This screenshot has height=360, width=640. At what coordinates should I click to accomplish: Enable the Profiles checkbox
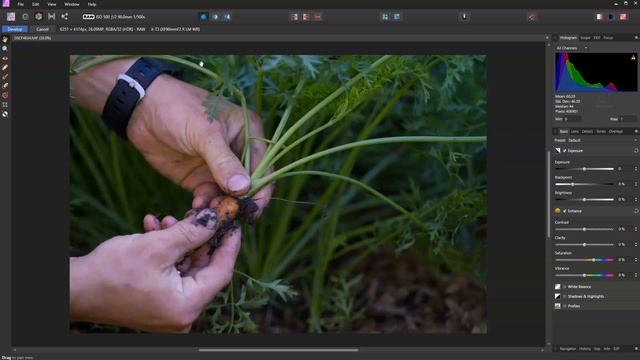564,306
